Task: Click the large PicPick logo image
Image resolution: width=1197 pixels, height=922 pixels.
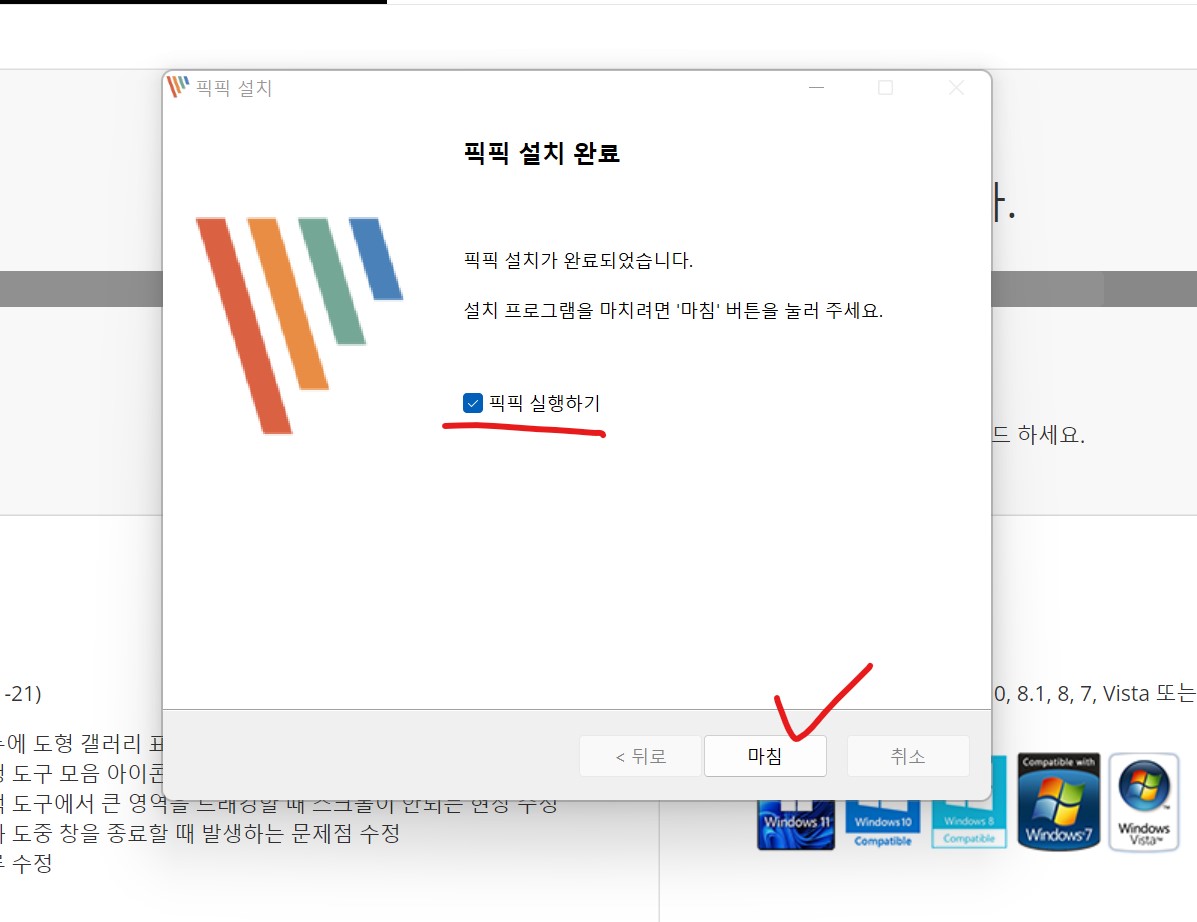Action: pos(299,325)
